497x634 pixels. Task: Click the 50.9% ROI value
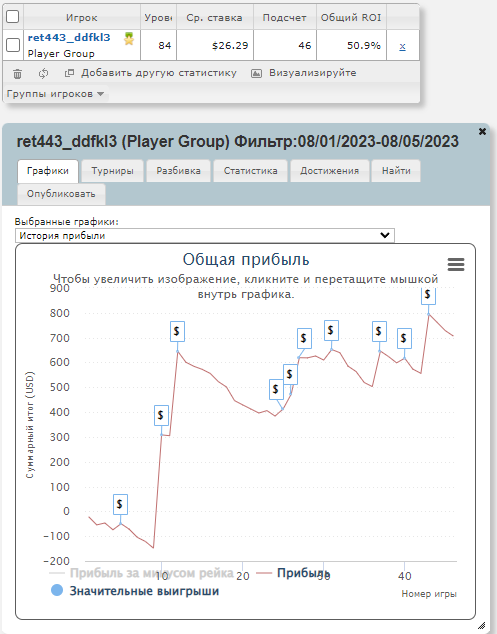point(364,46)
